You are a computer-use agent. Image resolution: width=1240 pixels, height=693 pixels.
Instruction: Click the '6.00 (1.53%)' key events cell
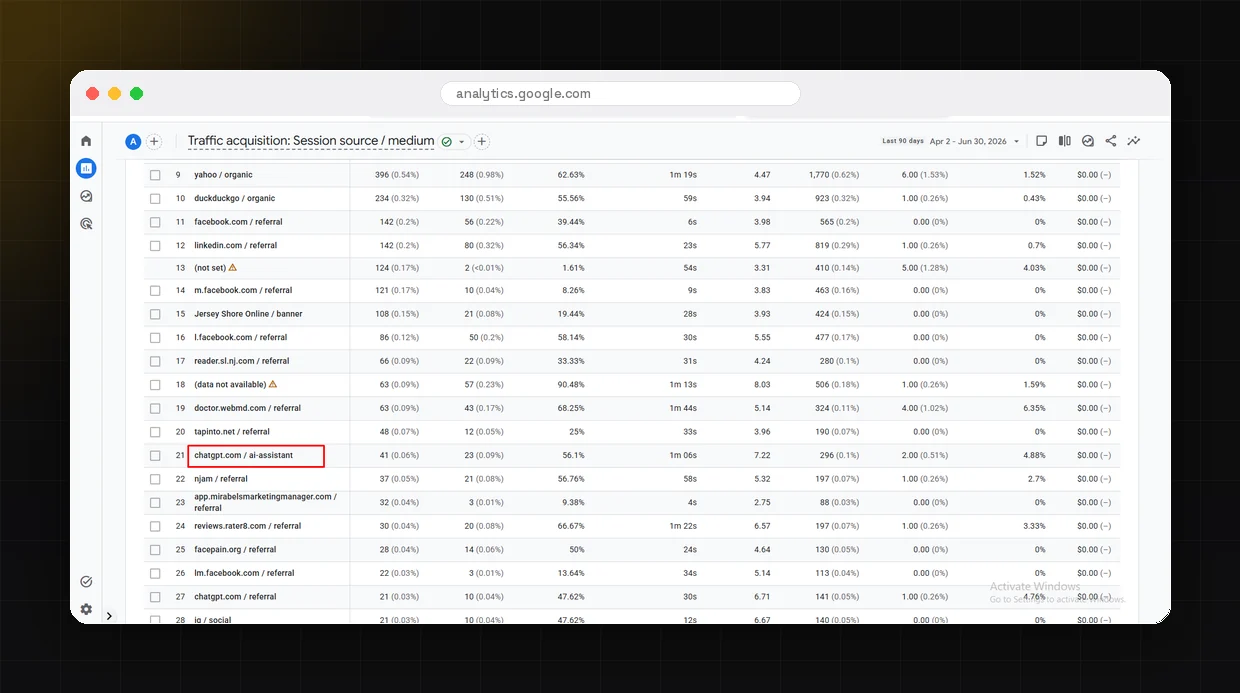(924, 175)
